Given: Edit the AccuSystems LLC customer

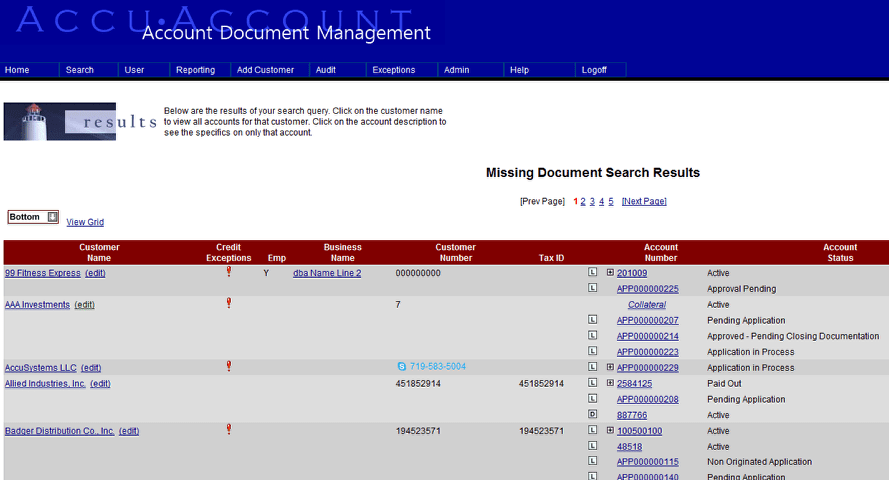Looking at the screenshot, I should pyautogui.click(x=91, y=368).
